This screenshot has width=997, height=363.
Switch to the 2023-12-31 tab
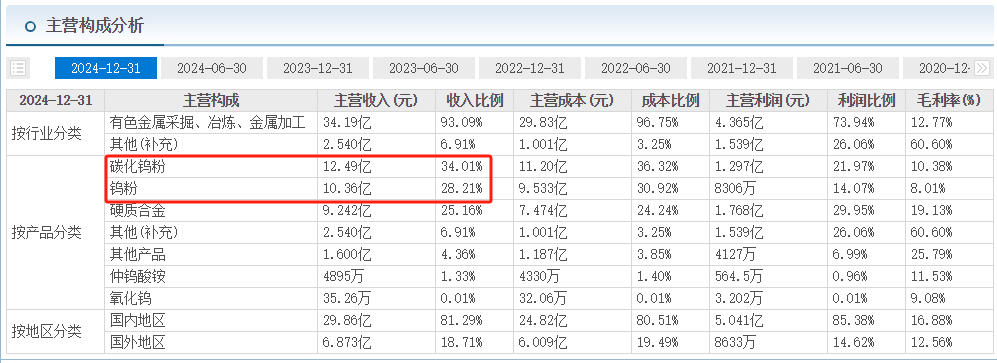click(317, 68)
